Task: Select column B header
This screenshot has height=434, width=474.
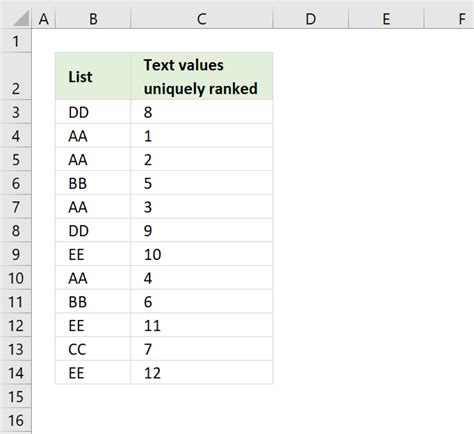Action: coord(93,19)
